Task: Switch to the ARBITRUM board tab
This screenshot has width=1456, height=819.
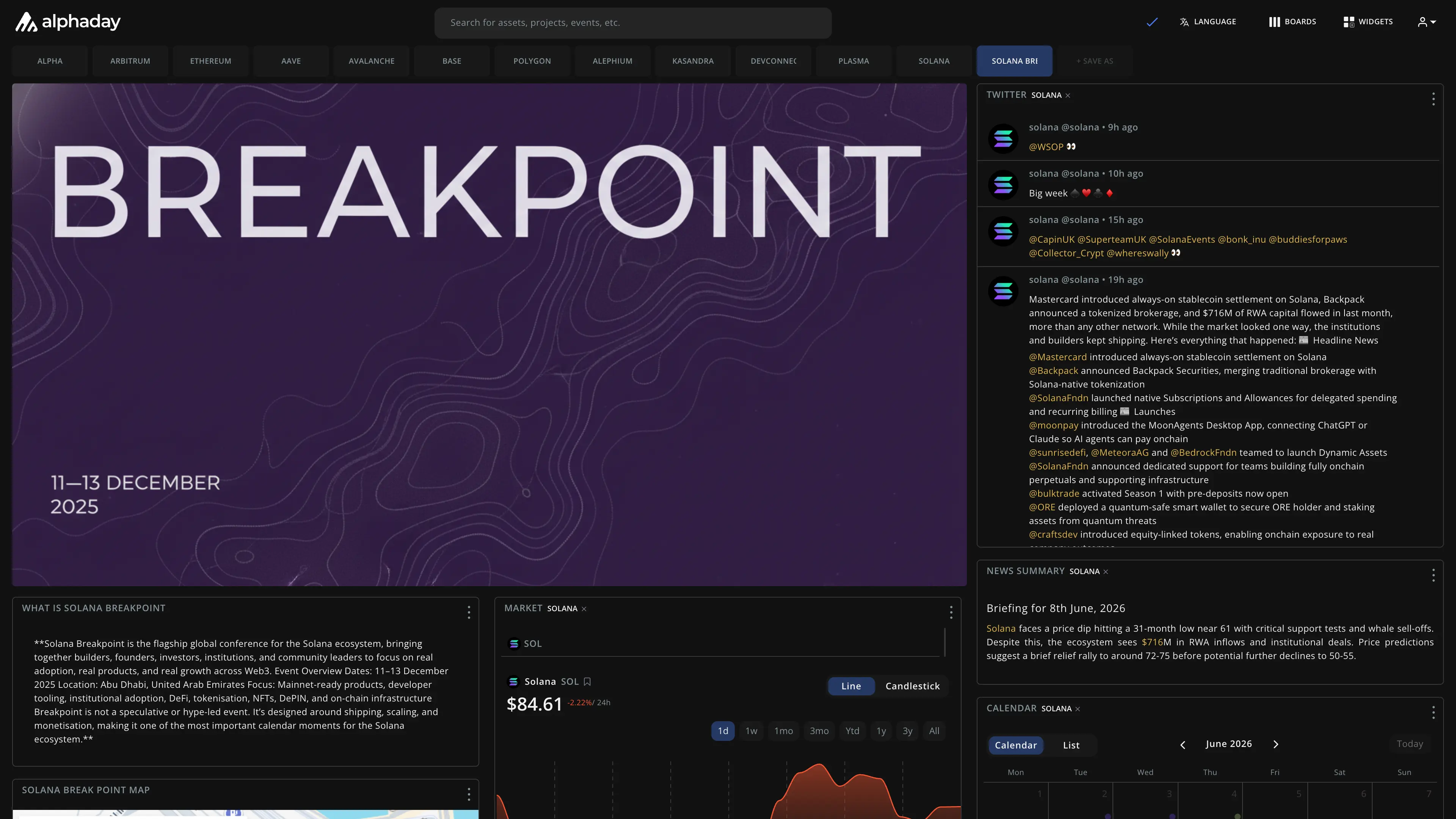Action: (x=130, y=61)
